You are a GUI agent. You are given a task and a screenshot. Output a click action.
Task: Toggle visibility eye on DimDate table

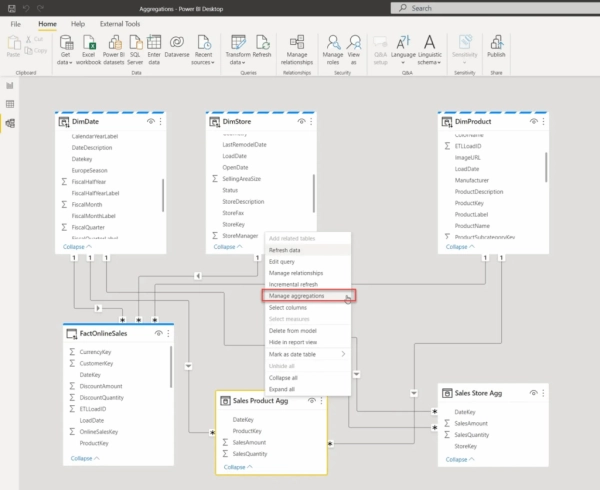151,121
